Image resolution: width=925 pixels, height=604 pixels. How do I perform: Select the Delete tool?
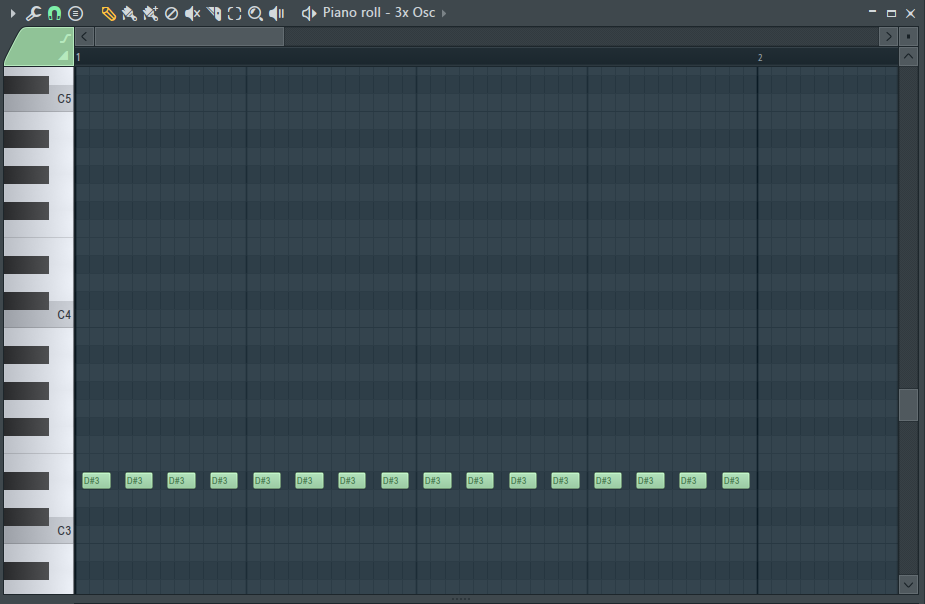click(171, 13)
